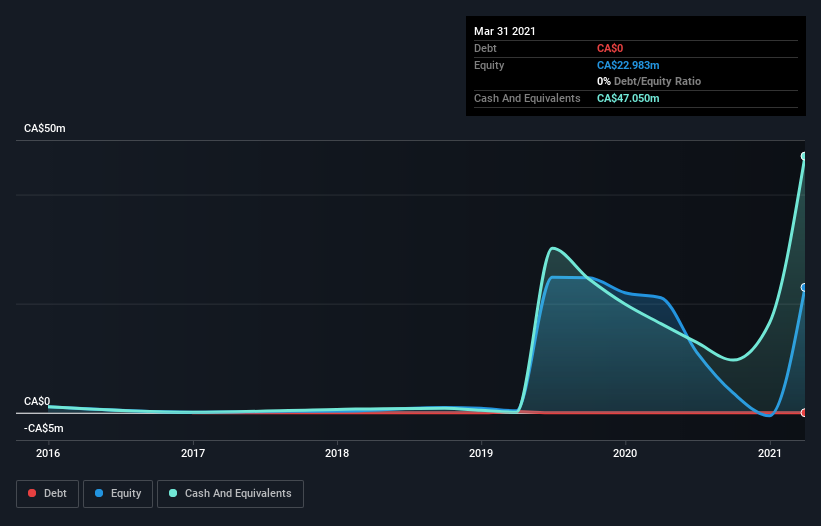
Task: Select the 2019 x-axis label
Action: click(x=481, y=453)
